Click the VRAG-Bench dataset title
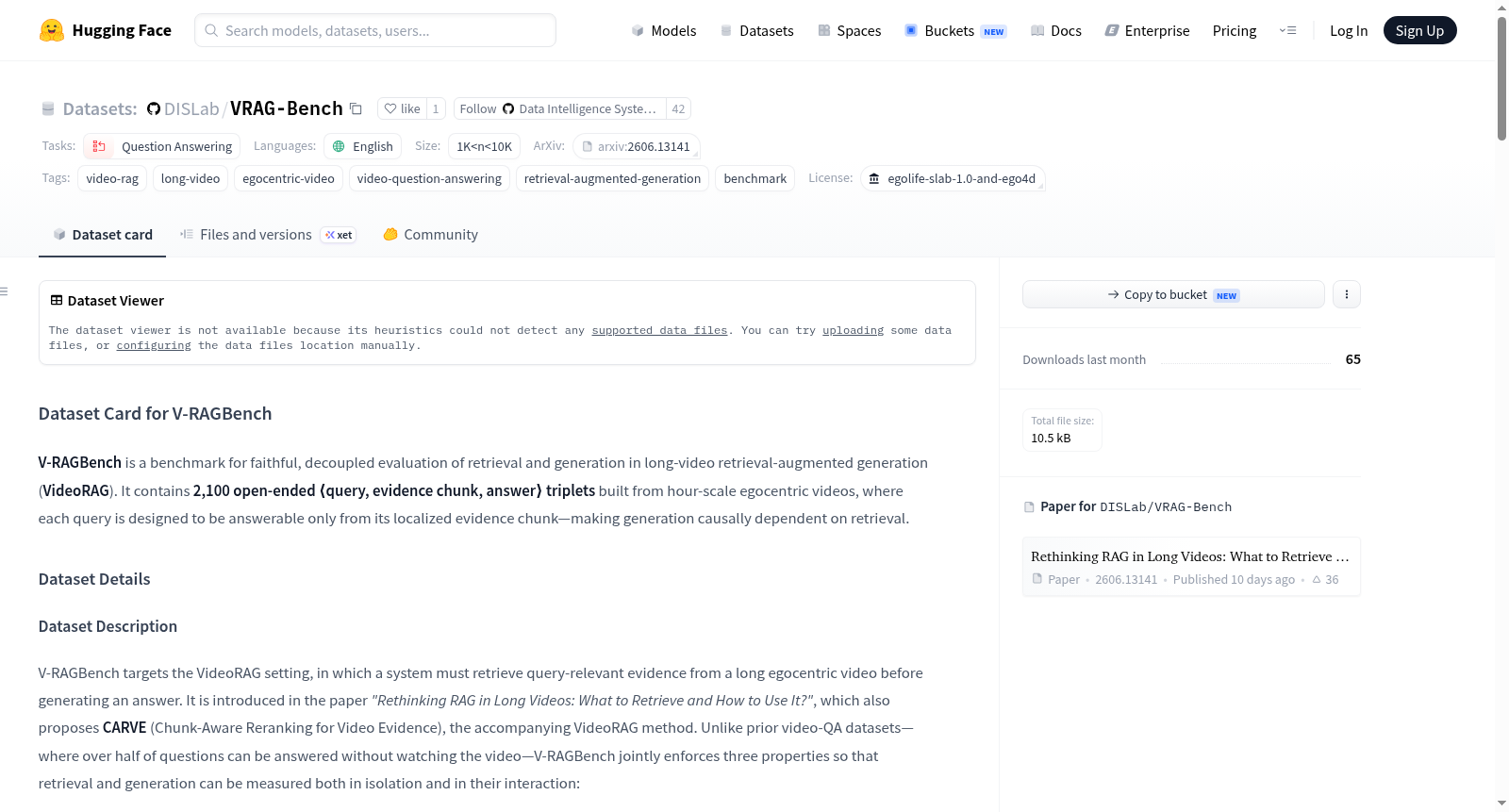 tap(287, 108)
